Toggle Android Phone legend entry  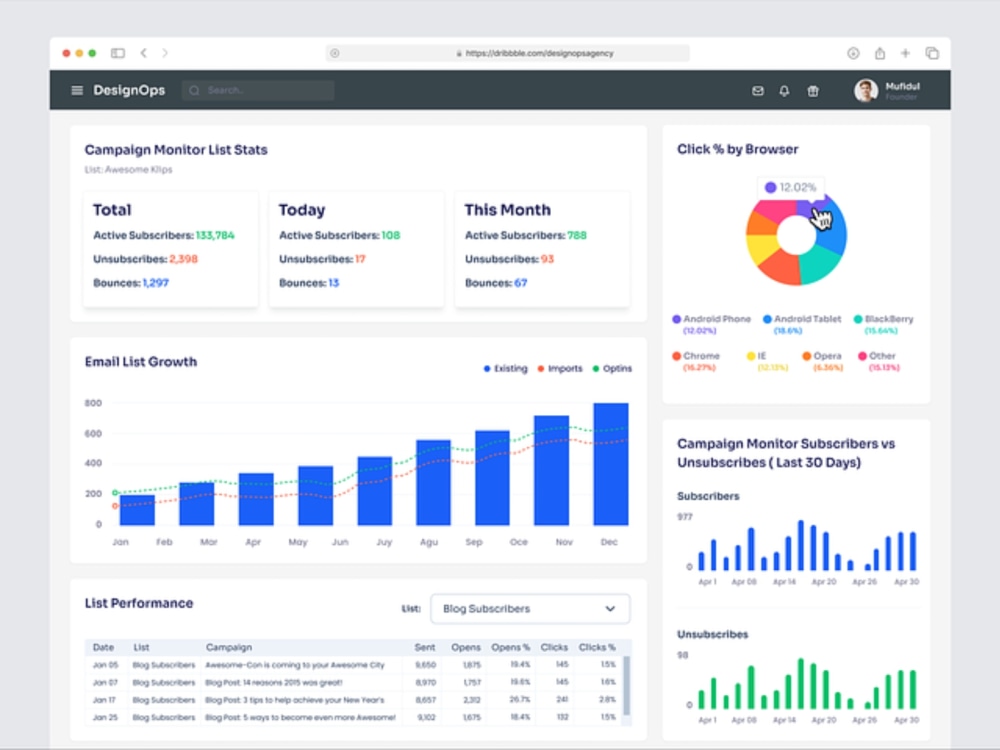[x=711, y=324]
